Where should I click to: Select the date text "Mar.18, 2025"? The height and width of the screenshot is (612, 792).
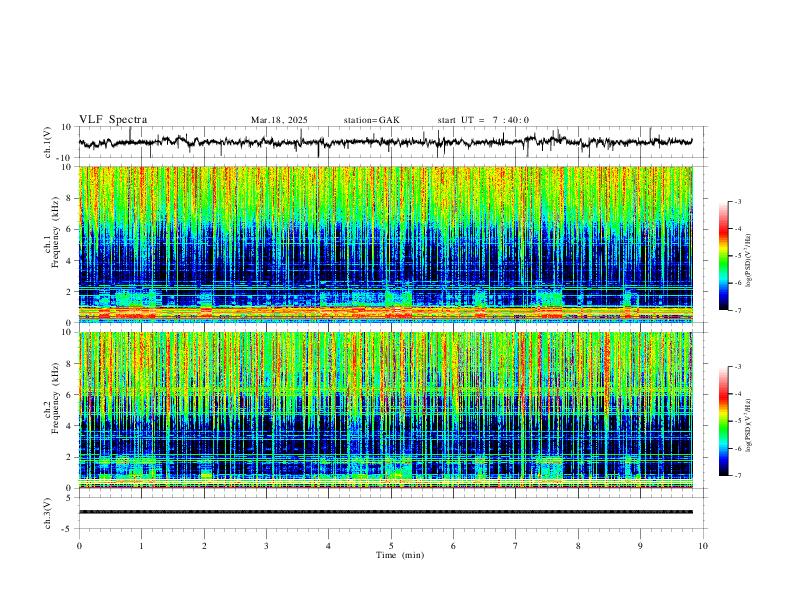(x=279, y=120)
